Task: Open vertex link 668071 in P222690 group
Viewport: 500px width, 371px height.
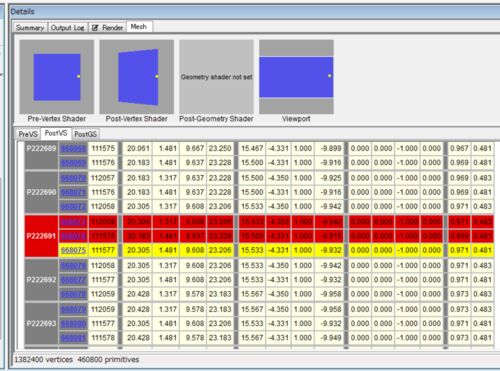Action: [73, 192]
